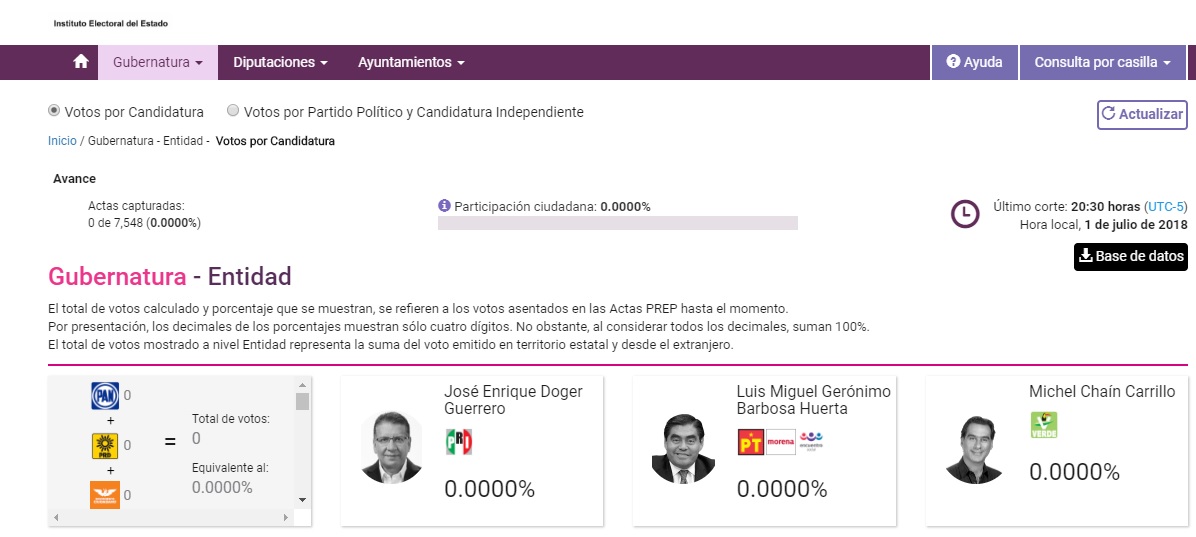
Task: Click the home icon in navigation bar
Action: click(x=81, y=62)
